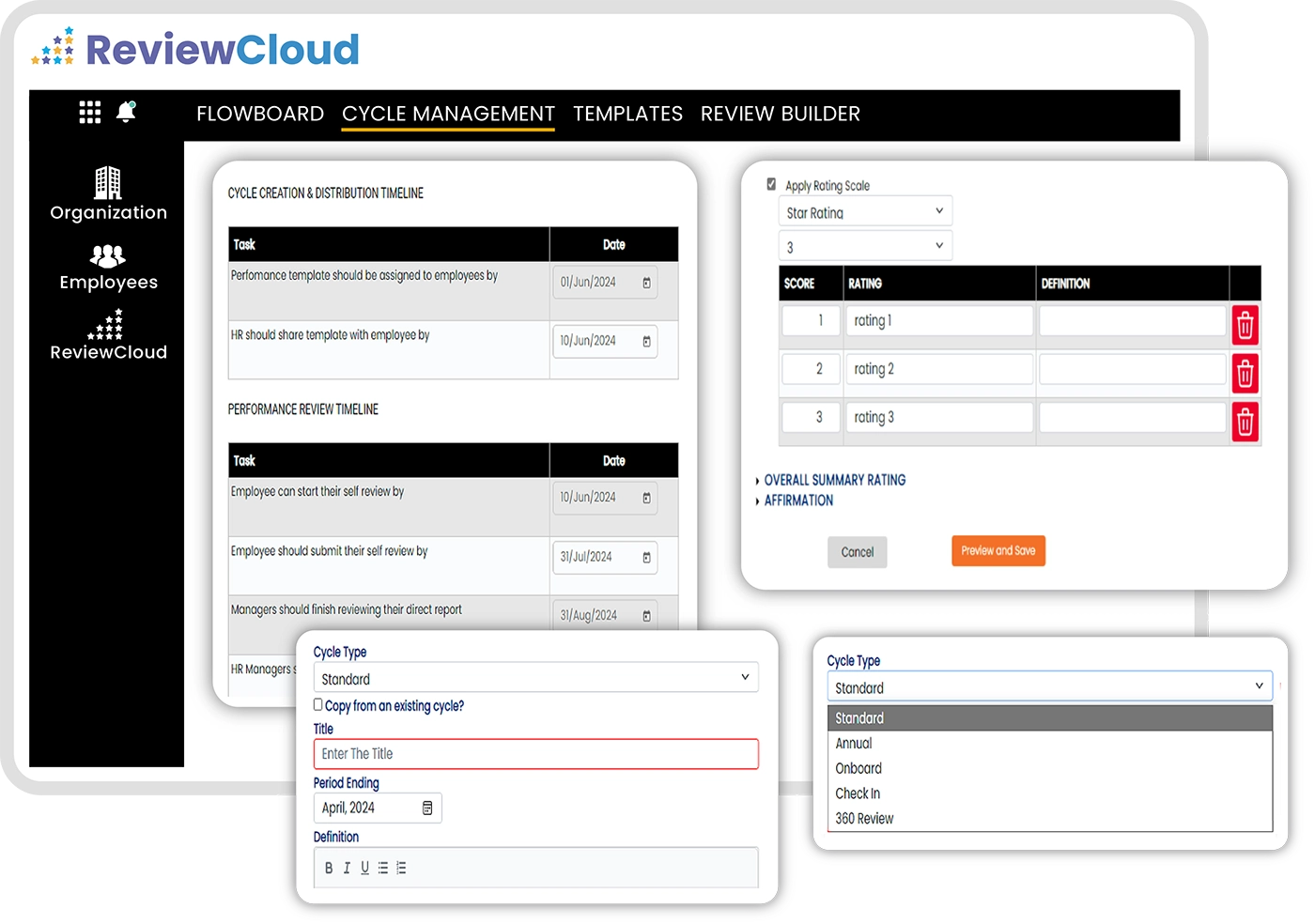Open notifications bell icon
This screenshot has height=924, width=1315.
coord(126,112)
